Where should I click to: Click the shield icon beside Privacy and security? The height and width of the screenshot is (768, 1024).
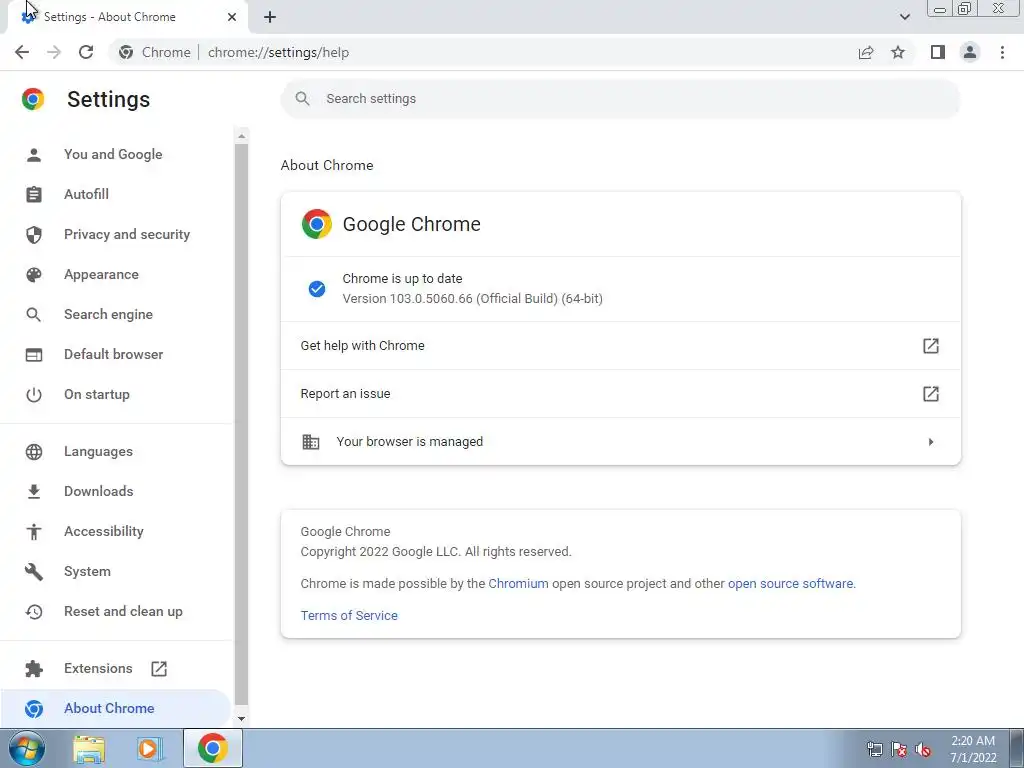[34, 234]
